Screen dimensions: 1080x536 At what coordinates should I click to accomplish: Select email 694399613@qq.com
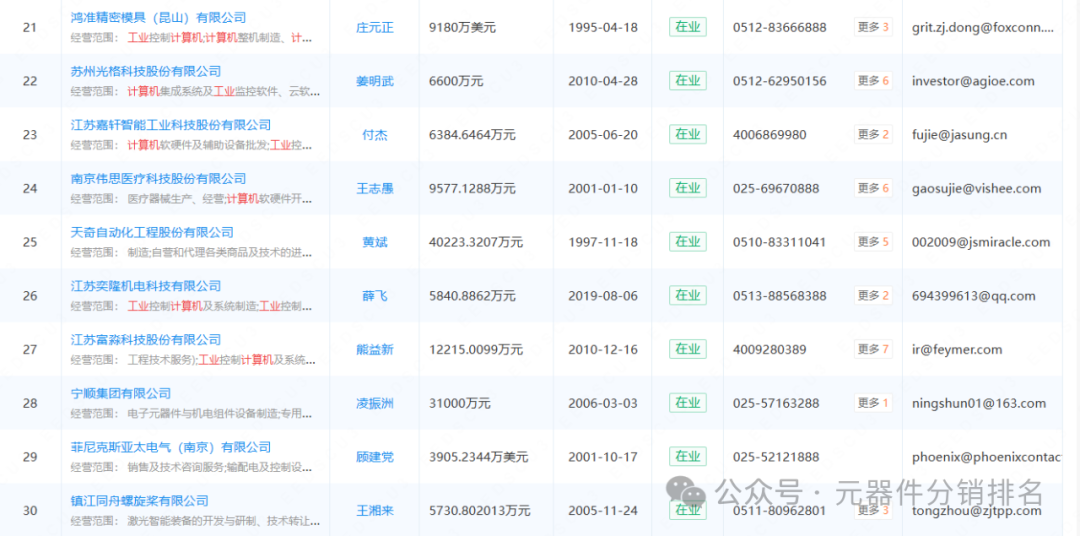tap(973, 296)
